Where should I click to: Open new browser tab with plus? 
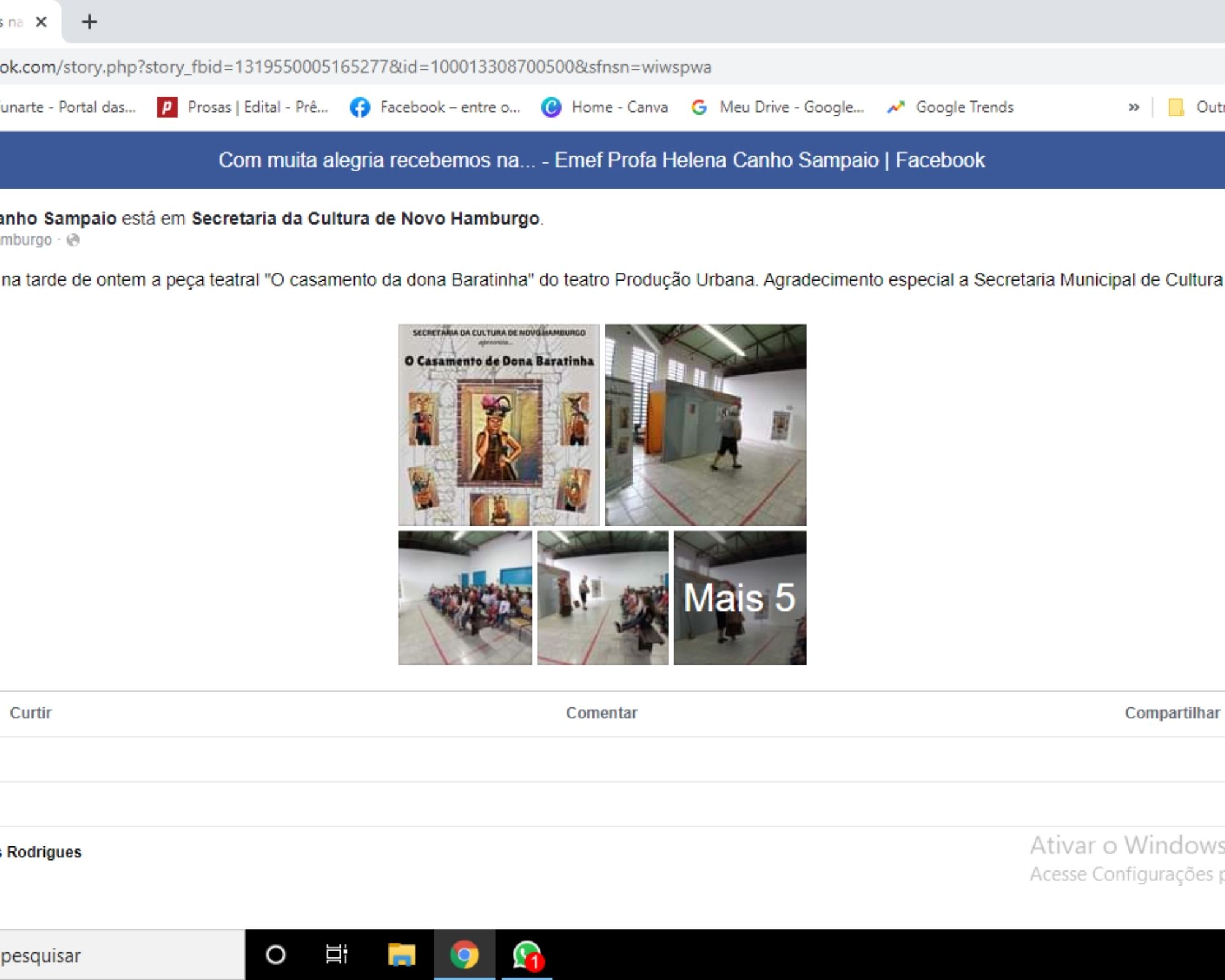tap(89, 22)
